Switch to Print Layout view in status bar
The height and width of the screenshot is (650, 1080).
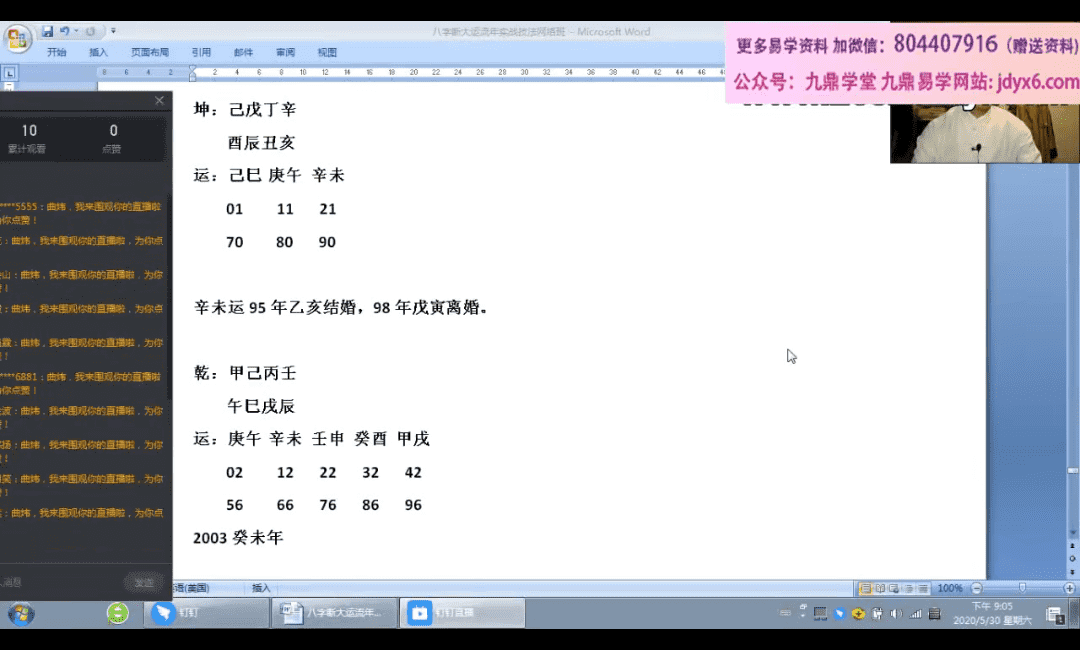pos(866,588)
